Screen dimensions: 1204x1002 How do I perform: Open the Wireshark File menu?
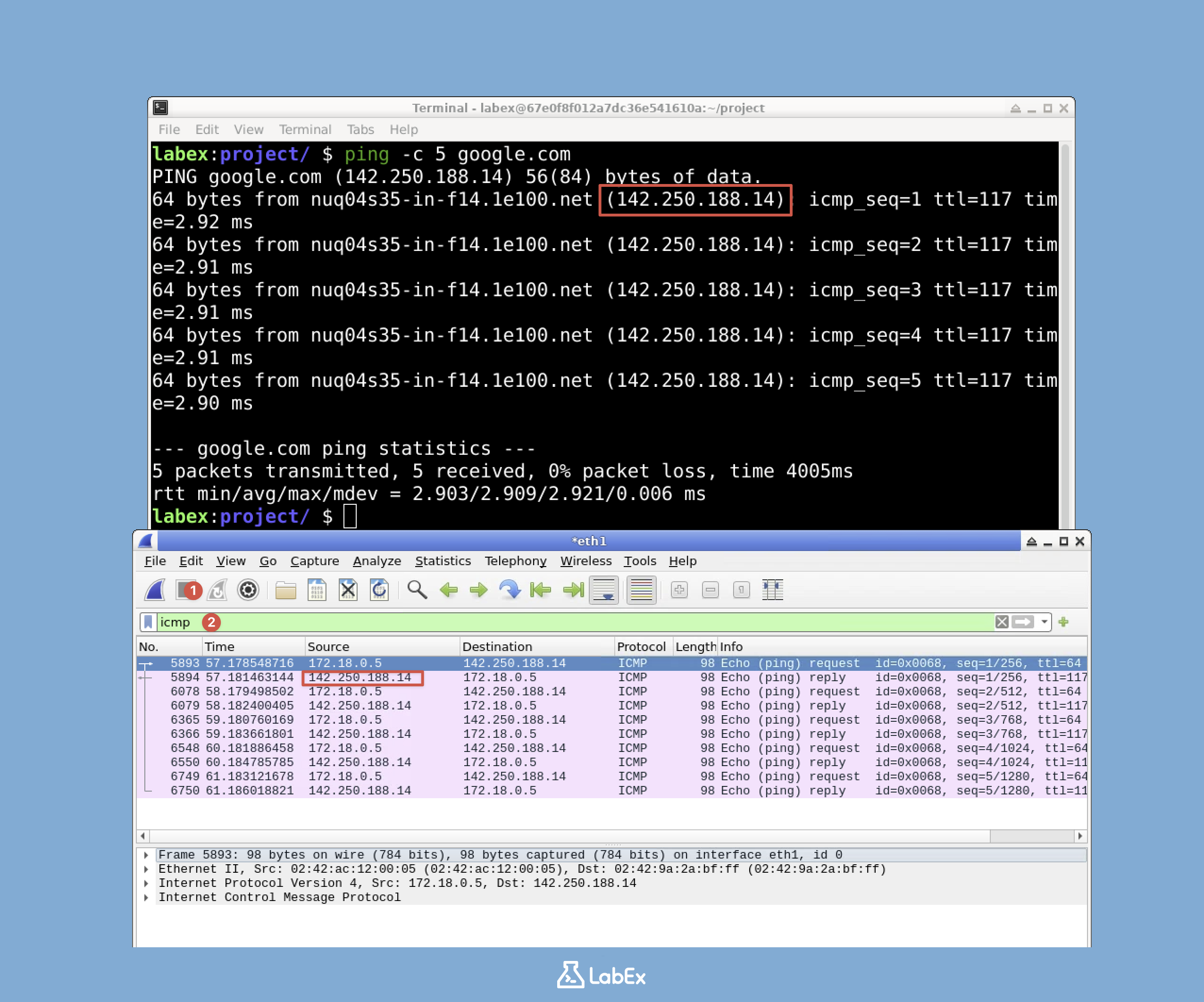pos(155,560)
